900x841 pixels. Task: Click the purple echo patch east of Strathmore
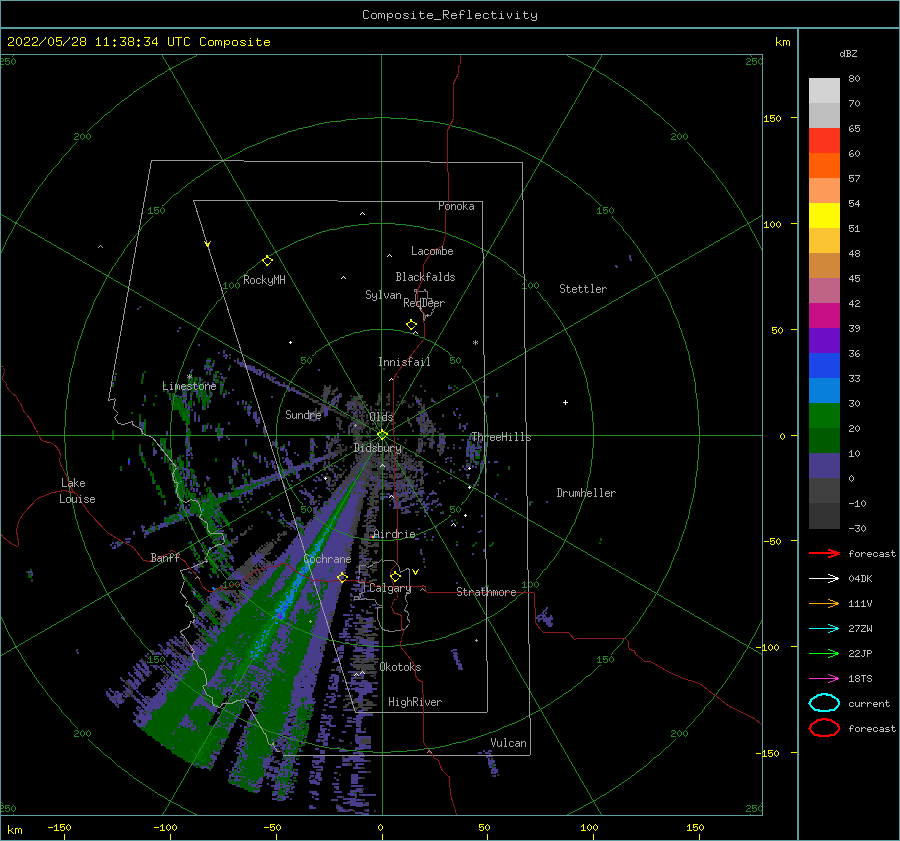tap(544, 618)
